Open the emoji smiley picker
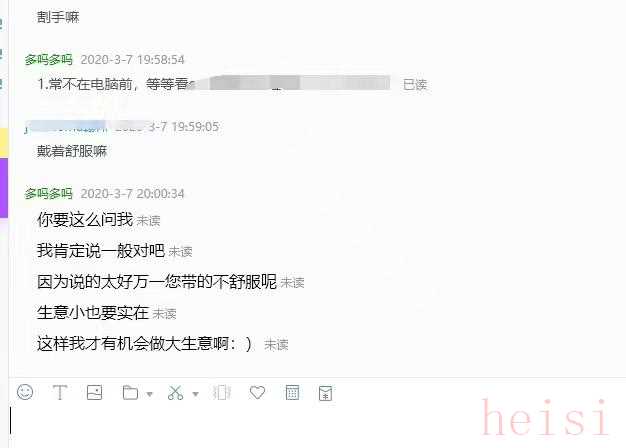 coord(25,392)
